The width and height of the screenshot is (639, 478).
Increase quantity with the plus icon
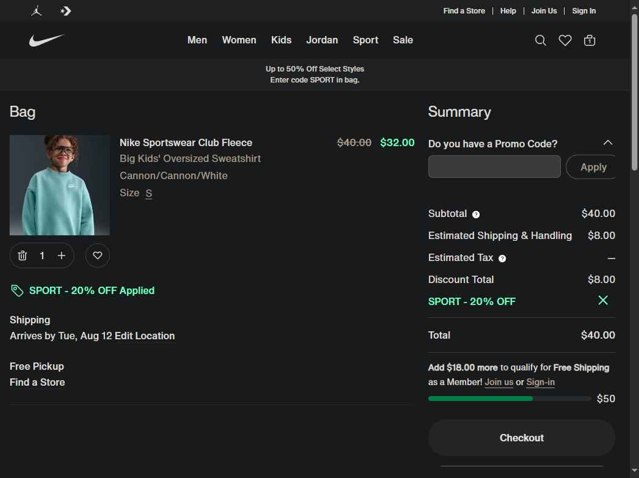[x=62, y=256]
